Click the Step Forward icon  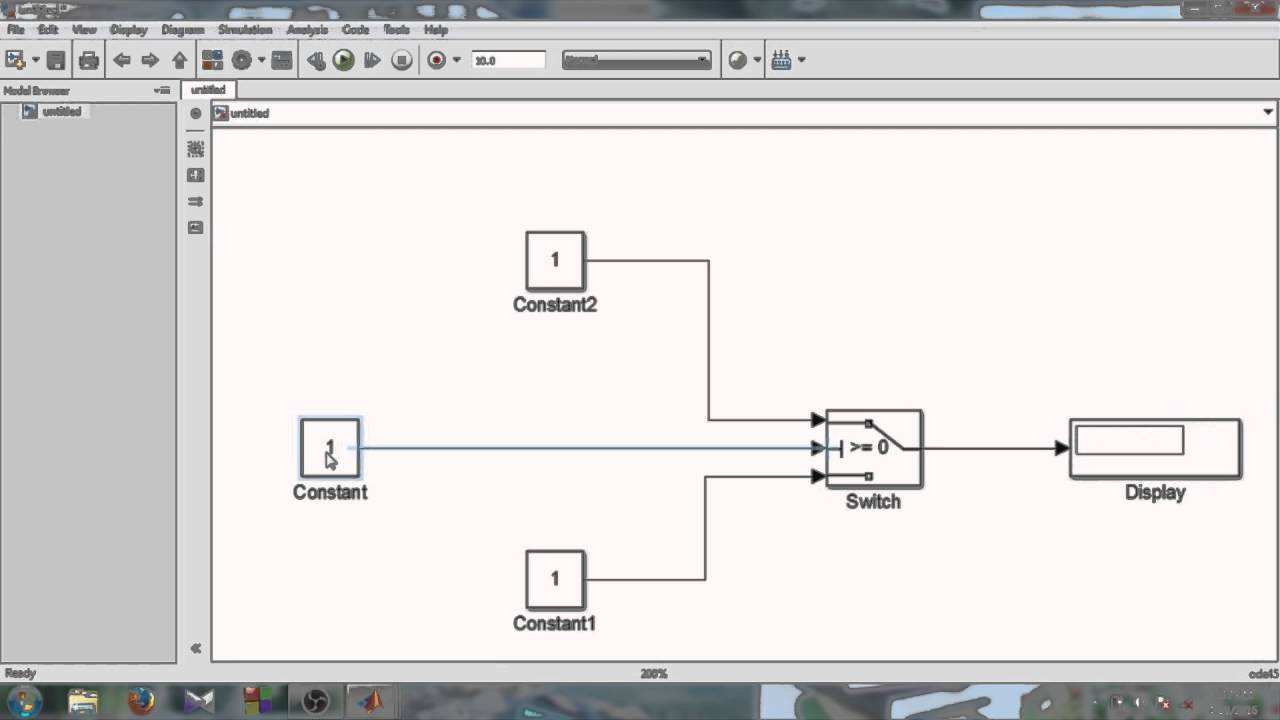(x=372, y=60)
